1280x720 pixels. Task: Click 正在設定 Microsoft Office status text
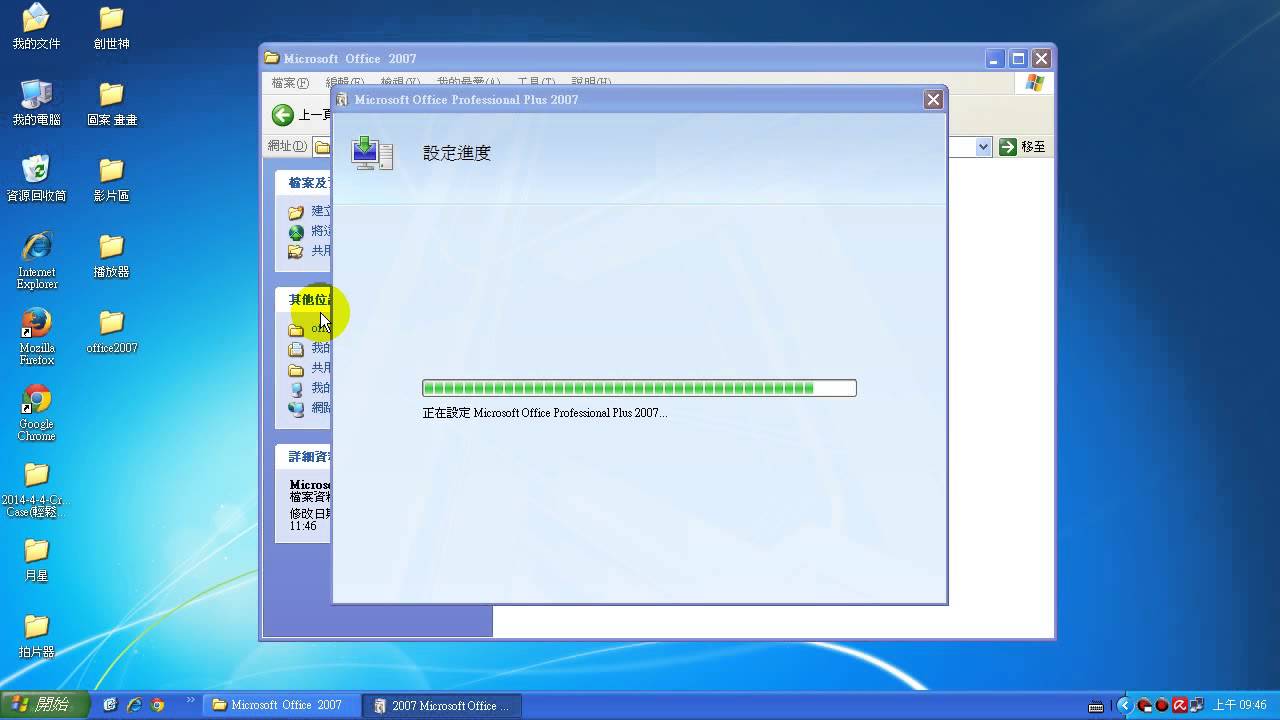544,412
